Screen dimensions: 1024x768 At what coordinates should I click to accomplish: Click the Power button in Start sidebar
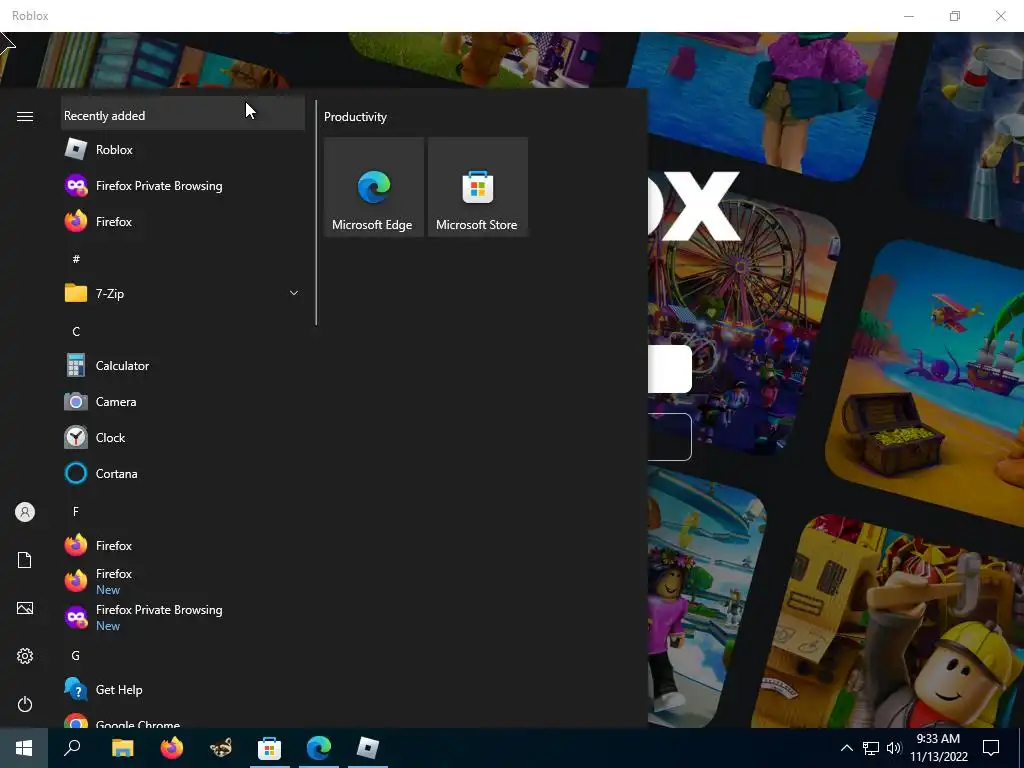[x=25, y=704]
